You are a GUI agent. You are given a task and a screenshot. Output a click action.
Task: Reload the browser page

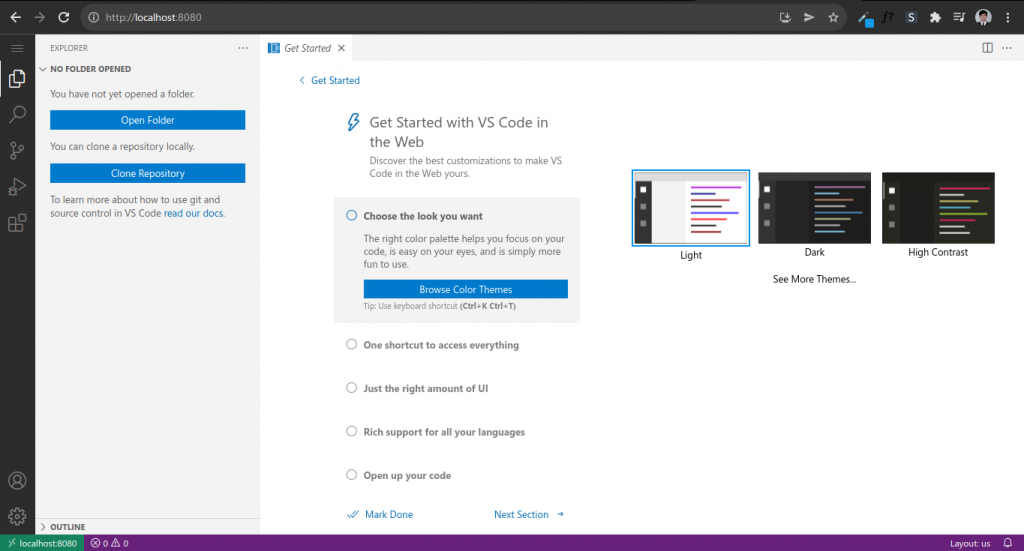(x=63, y=18)
